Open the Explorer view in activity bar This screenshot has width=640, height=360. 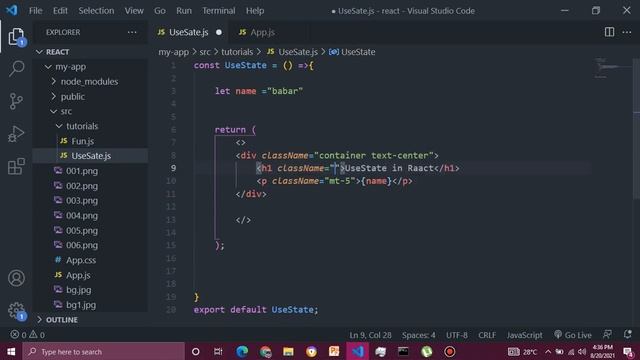coord(16,37)
